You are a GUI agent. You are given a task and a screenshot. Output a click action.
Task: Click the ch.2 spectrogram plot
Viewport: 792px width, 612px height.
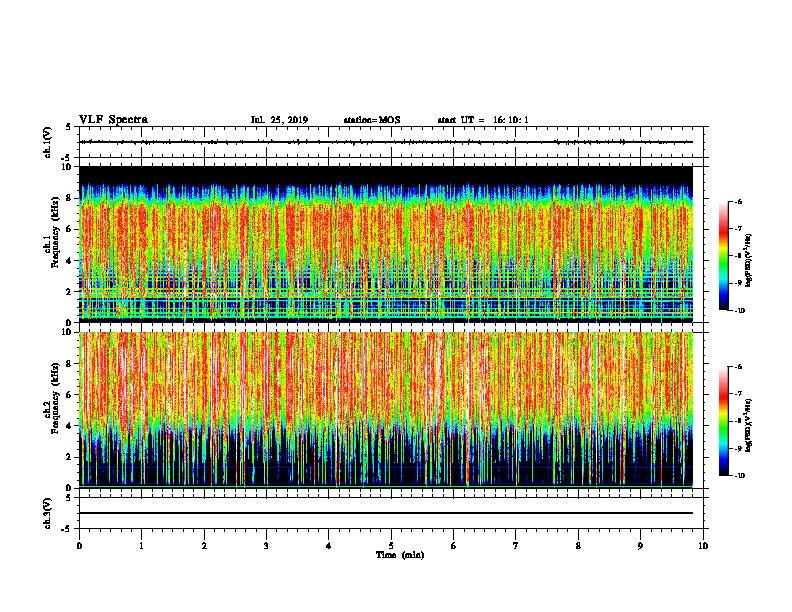386,410
